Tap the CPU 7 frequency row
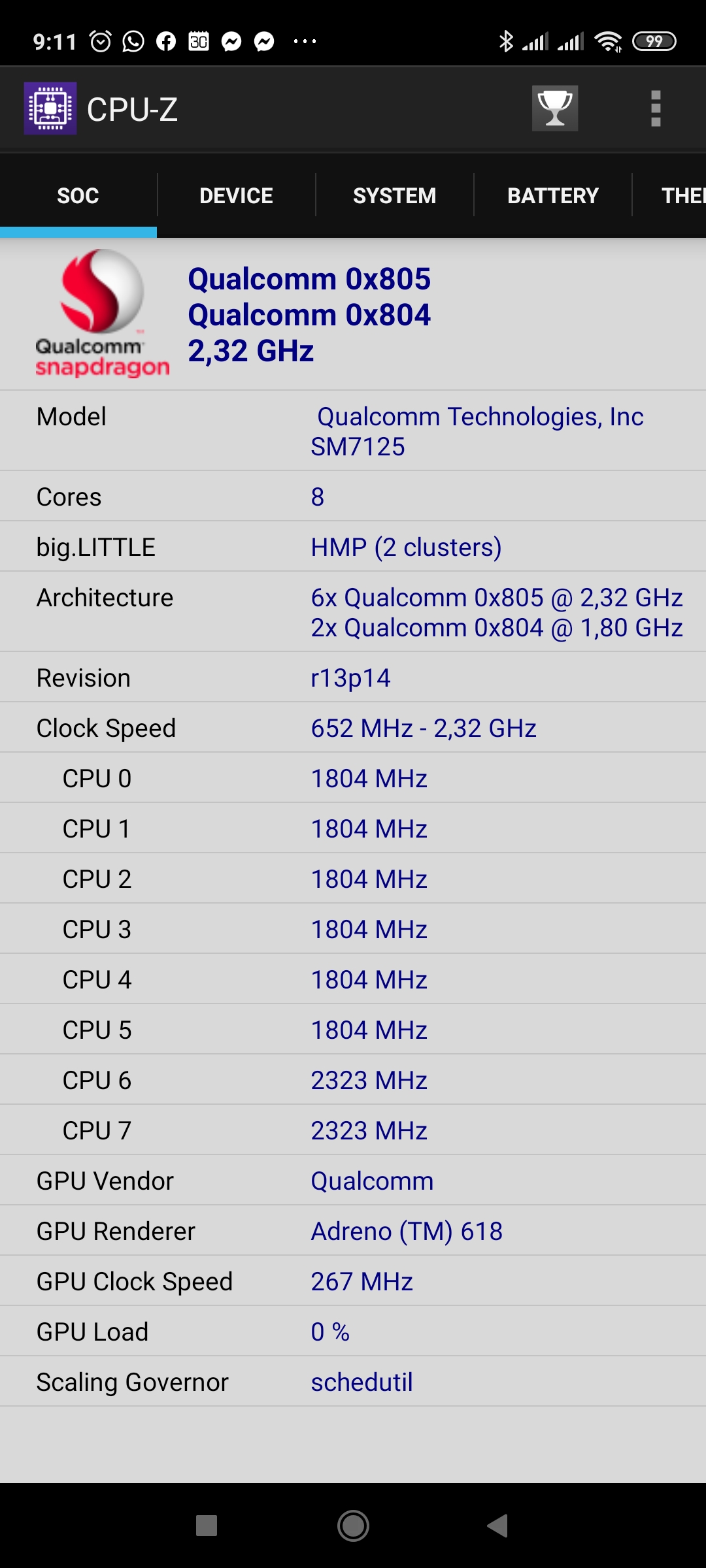The height and width of the screenshot is (1568, 706). (x=353, y=1130)
